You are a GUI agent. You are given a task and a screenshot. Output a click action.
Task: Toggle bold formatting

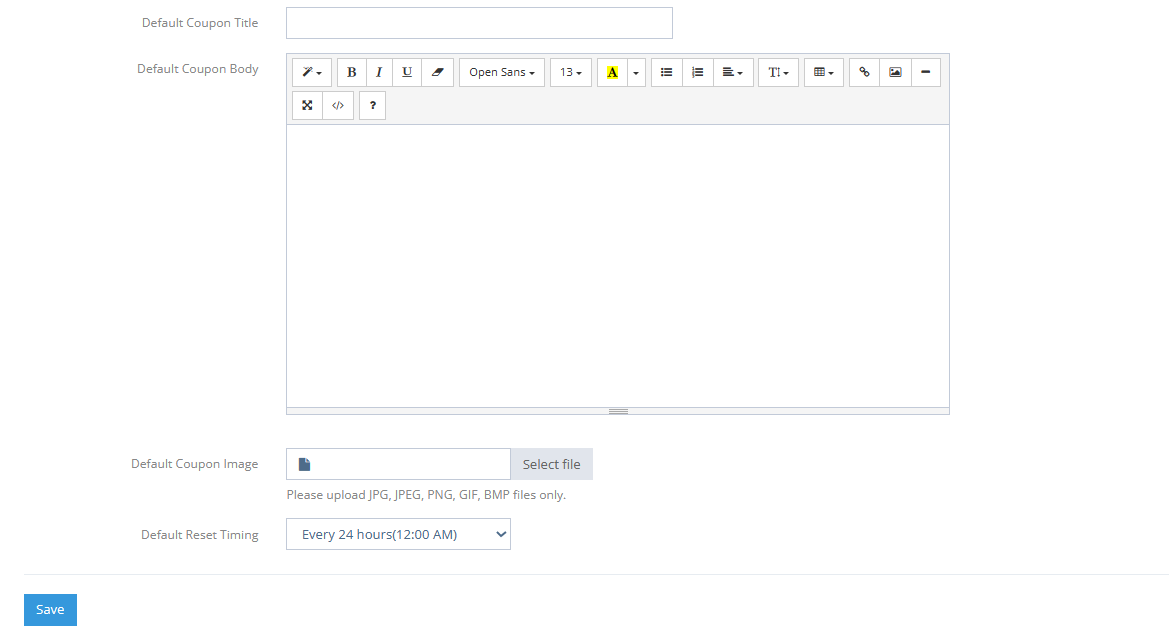coord(352,72)
